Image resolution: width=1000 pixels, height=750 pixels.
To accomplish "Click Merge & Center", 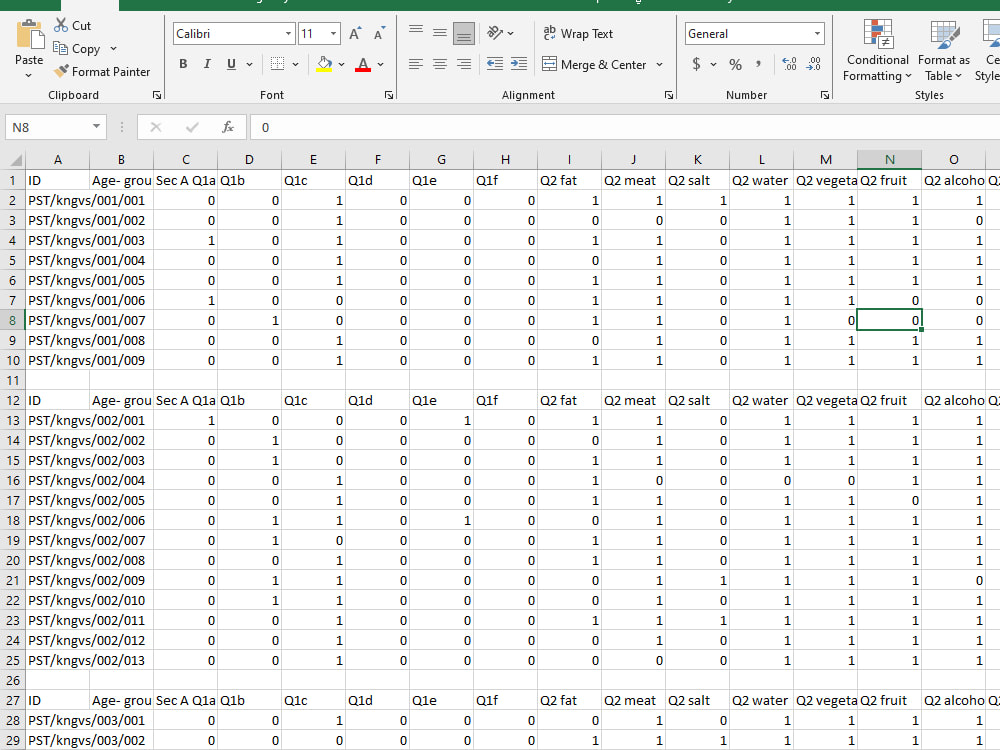I will point(595,64).
